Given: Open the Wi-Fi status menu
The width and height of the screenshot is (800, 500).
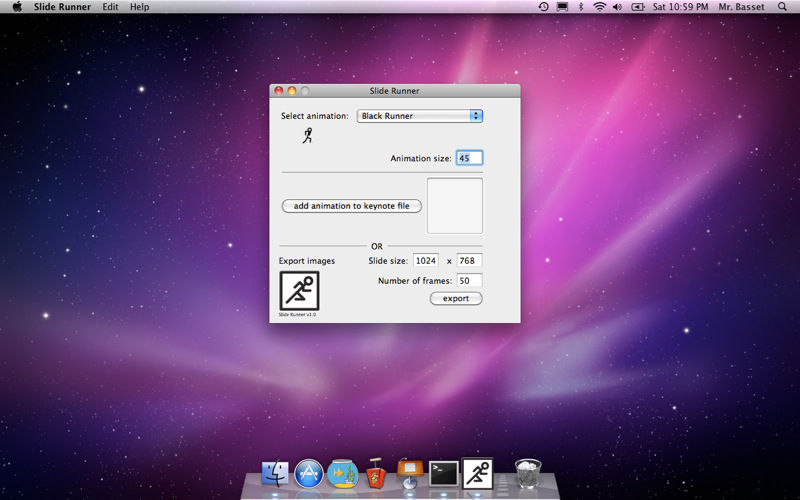Looking at the screenshot, I should [x=599, y=7].
